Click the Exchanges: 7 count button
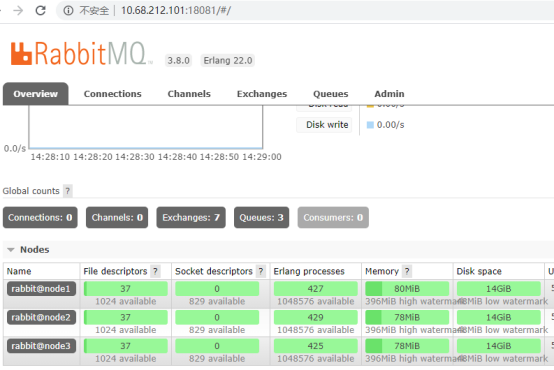554x370 pixels. click(x=191, y=217)
